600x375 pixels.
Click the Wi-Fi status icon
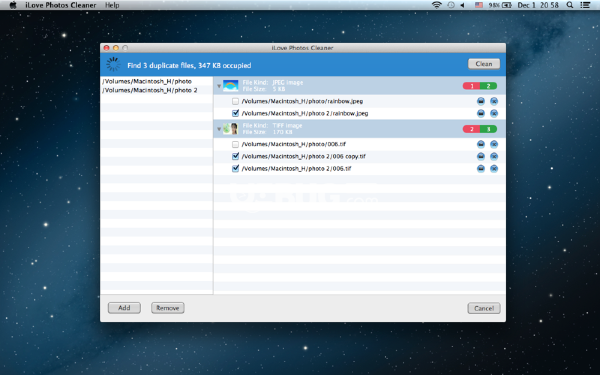pos(437,5)
